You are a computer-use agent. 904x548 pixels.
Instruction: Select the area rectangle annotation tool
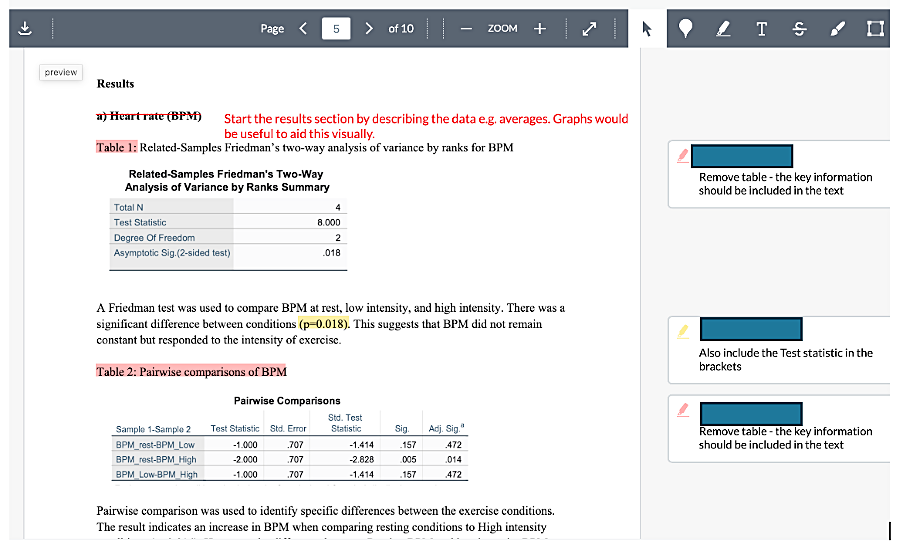(875, 28)
